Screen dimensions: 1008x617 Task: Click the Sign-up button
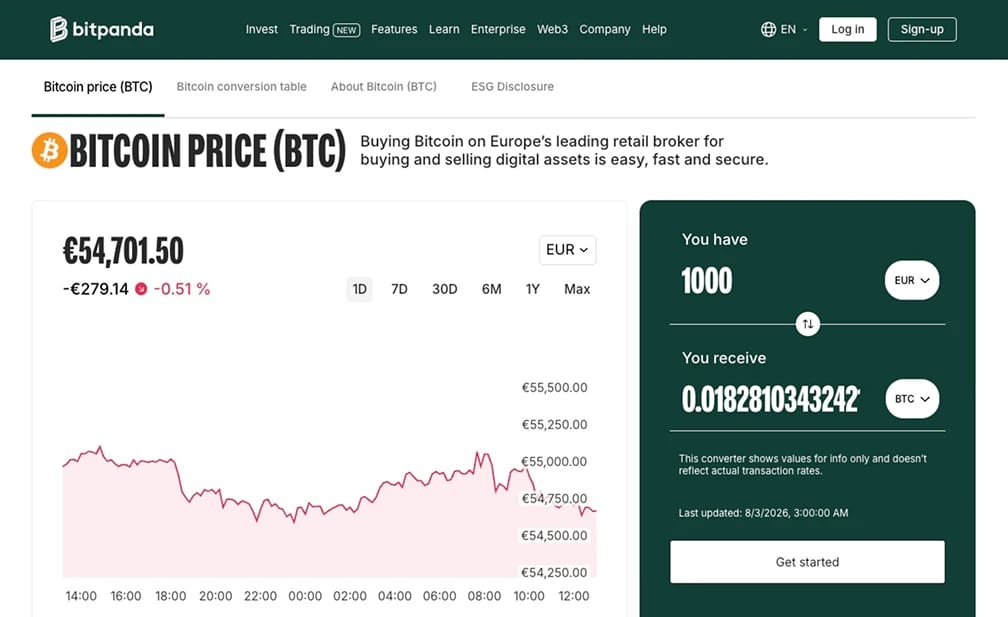[x=922, y=30]
